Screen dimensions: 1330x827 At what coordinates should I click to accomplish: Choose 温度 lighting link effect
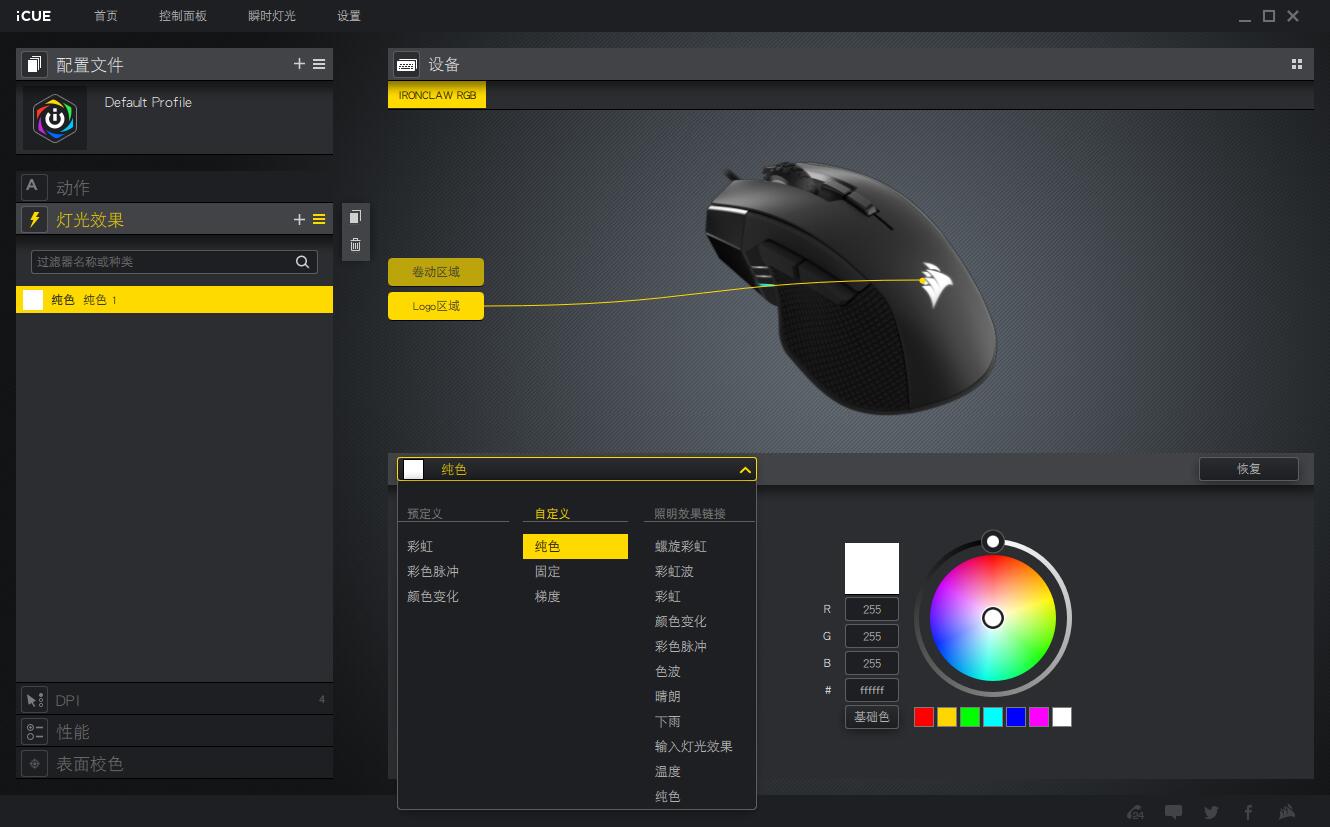667,772
